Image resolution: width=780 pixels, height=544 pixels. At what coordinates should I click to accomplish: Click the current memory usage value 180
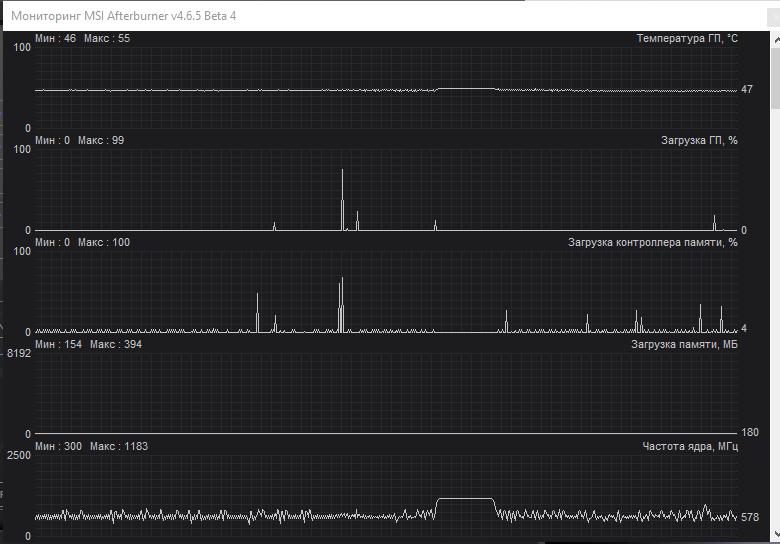click(750, 433)
